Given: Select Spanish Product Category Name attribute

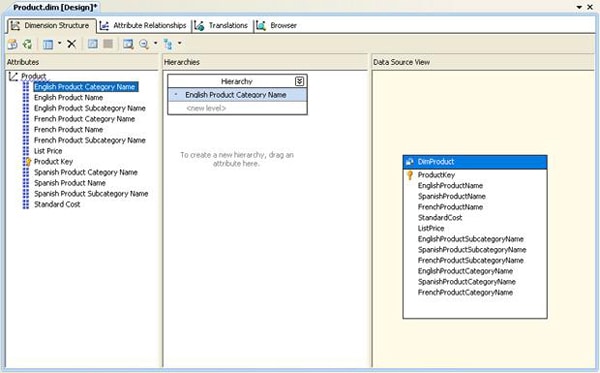Looking at the screenshot, I should click(86, 173).
